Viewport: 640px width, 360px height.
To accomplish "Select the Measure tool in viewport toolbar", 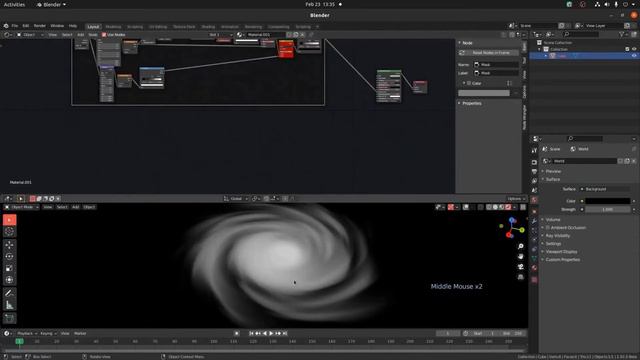I will coord(10,305).
